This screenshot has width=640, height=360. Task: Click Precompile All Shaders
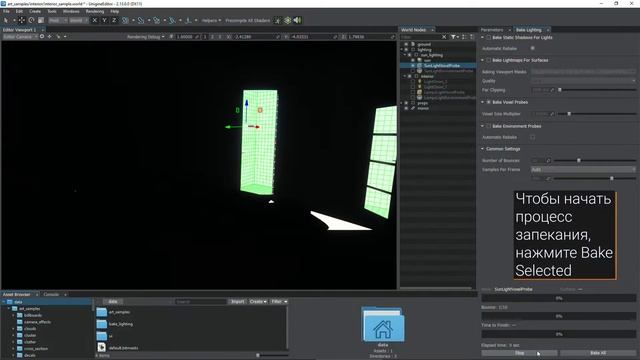tap(247, 20)
